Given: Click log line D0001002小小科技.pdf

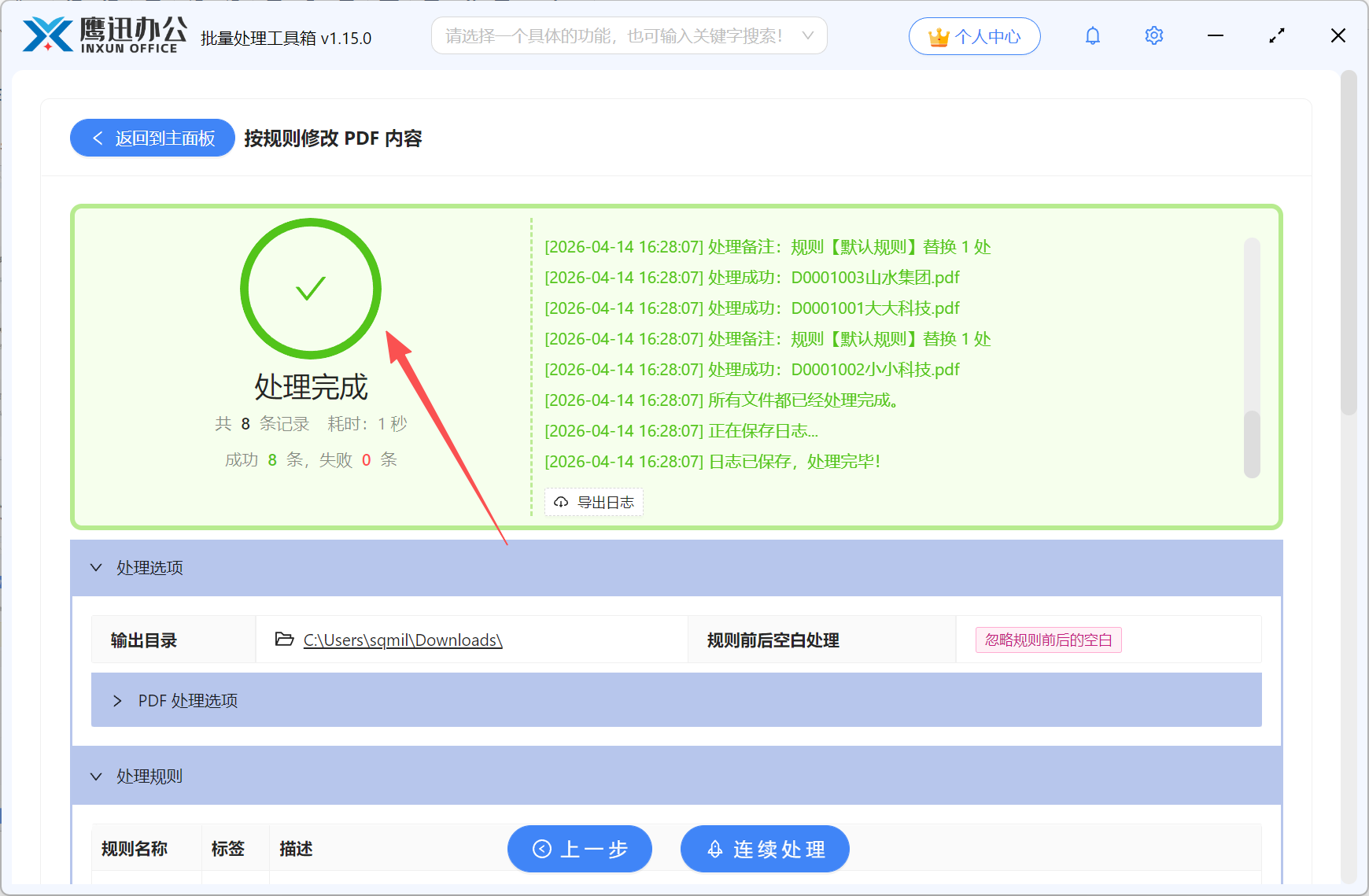Looking at the screenshot, I should pyautogui.click(x=752, y=370).
